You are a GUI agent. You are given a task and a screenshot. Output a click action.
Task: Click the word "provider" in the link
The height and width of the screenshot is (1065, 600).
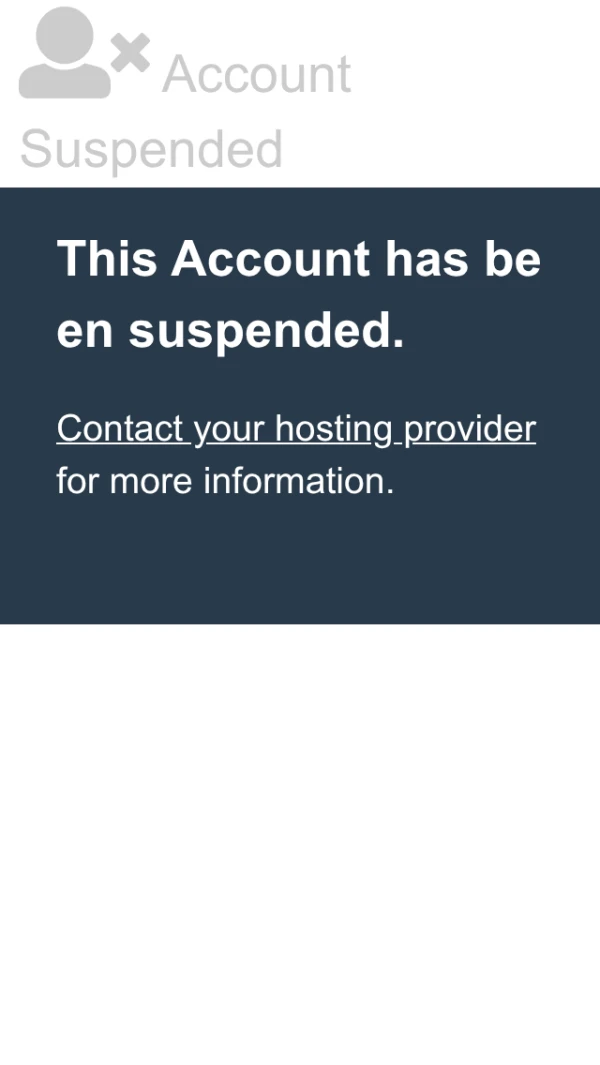(470, 429)
